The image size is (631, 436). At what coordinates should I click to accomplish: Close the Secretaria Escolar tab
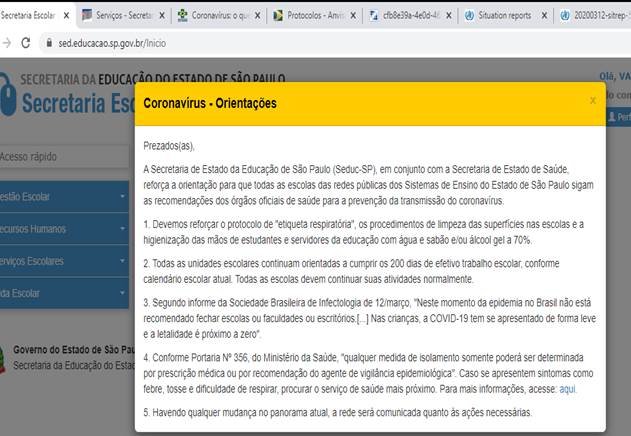(x=67, y=15)
